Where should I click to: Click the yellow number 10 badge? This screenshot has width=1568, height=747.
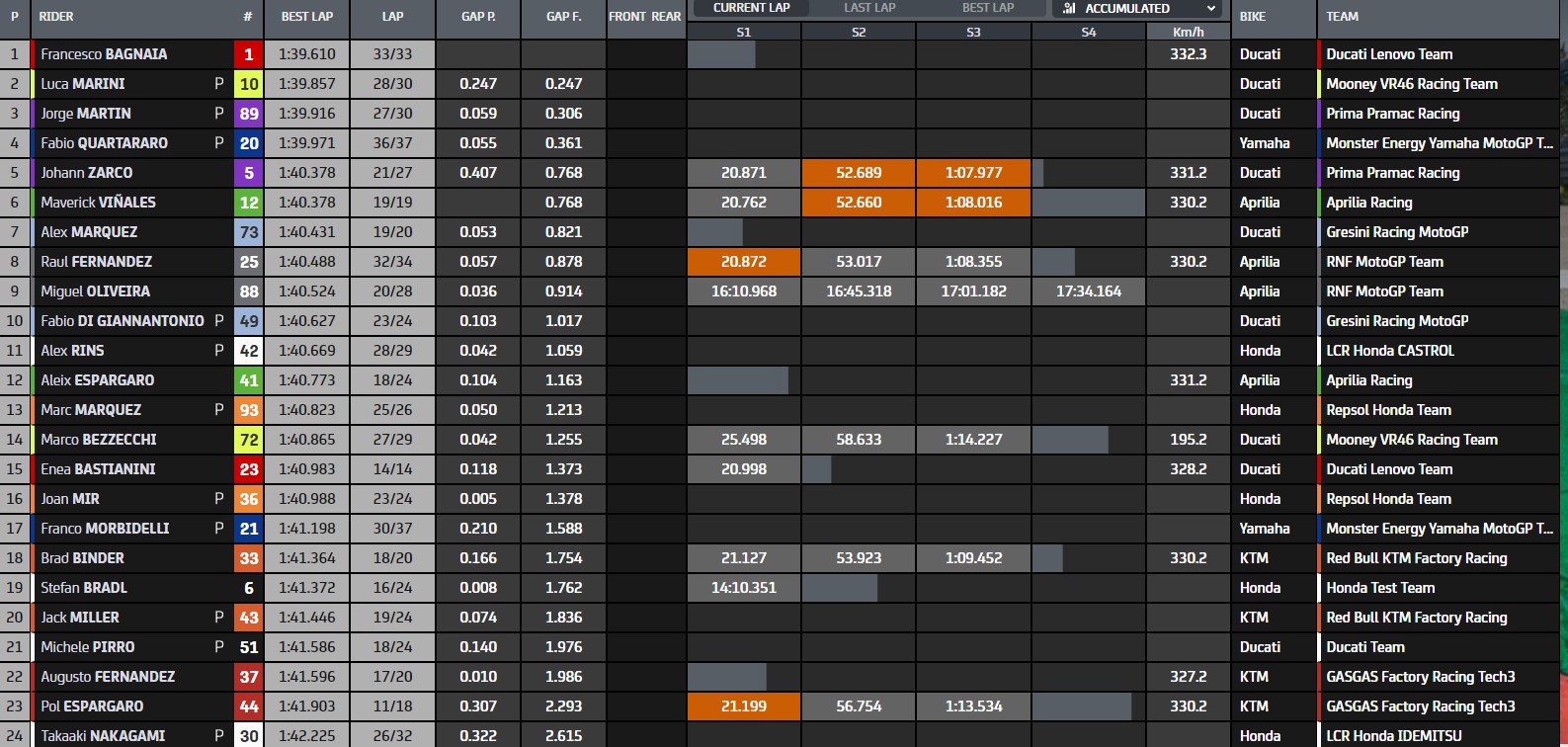point(248,84)
